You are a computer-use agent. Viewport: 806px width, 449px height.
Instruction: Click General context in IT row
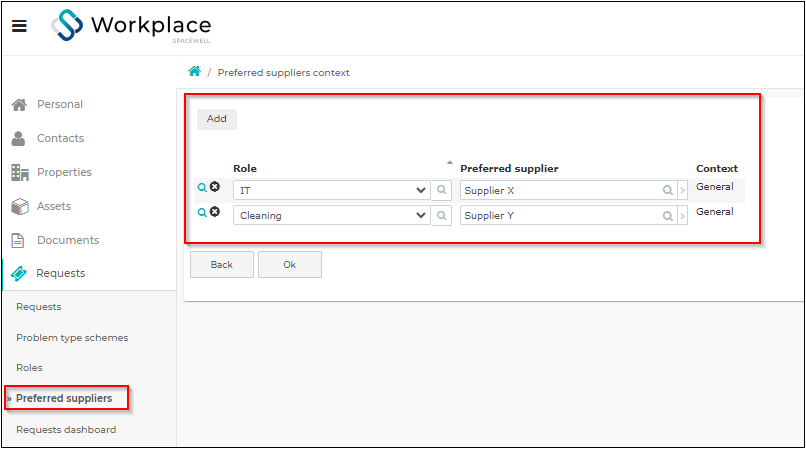pyautogui.click(x=715, y=187)
